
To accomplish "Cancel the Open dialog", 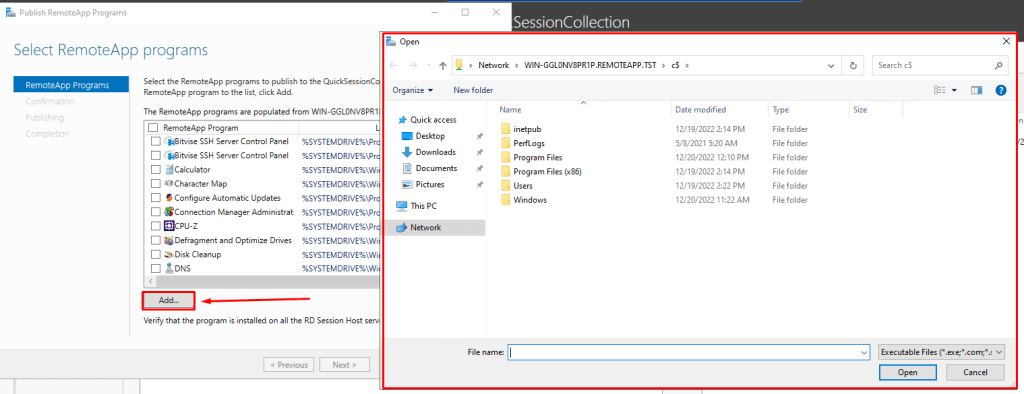I will click(975, 372).
